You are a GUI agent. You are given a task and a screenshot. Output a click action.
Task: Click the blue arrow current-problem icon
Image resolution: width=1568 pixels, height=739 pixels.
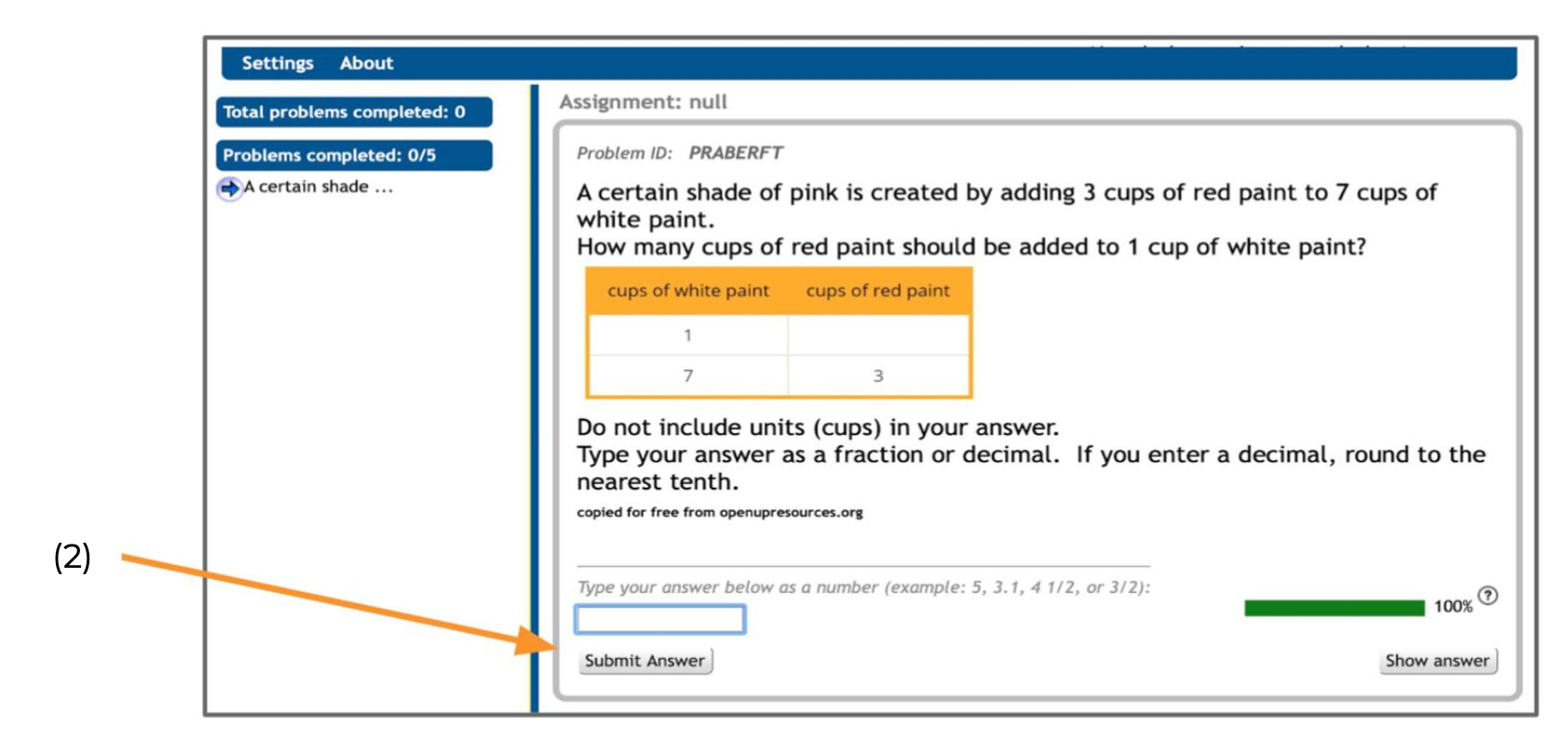click(228, 188)
